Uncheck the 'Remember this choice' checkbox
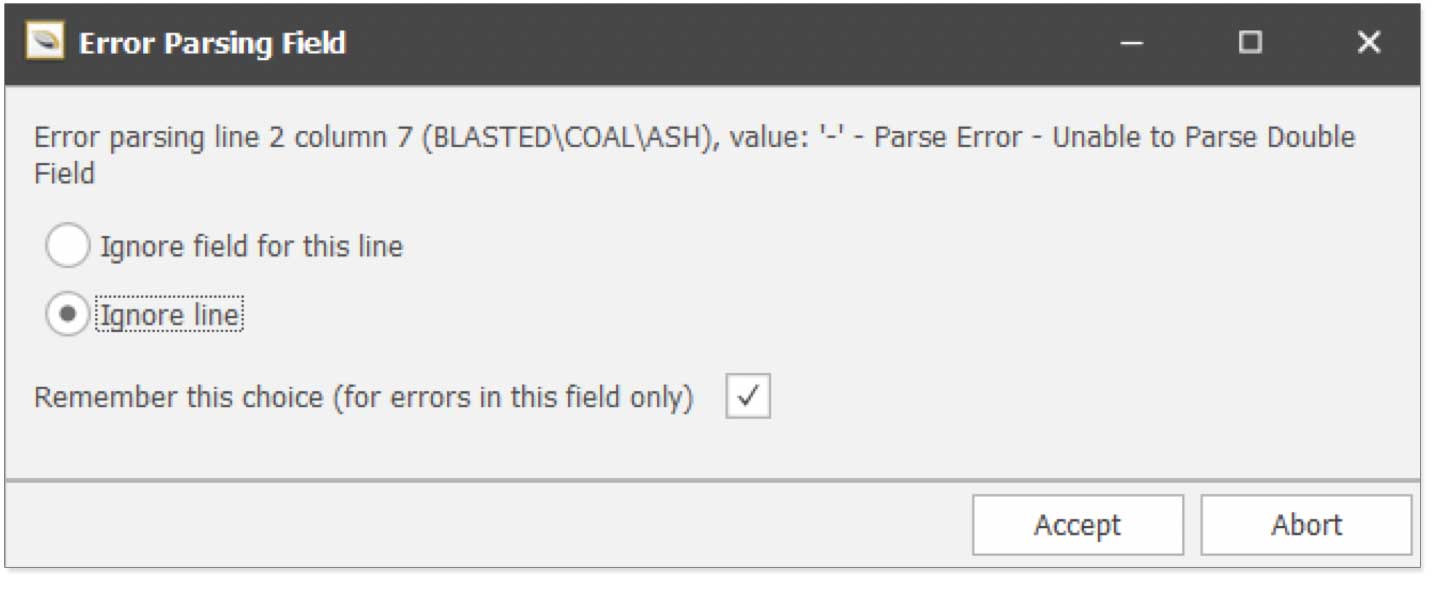 click(748, 397)
